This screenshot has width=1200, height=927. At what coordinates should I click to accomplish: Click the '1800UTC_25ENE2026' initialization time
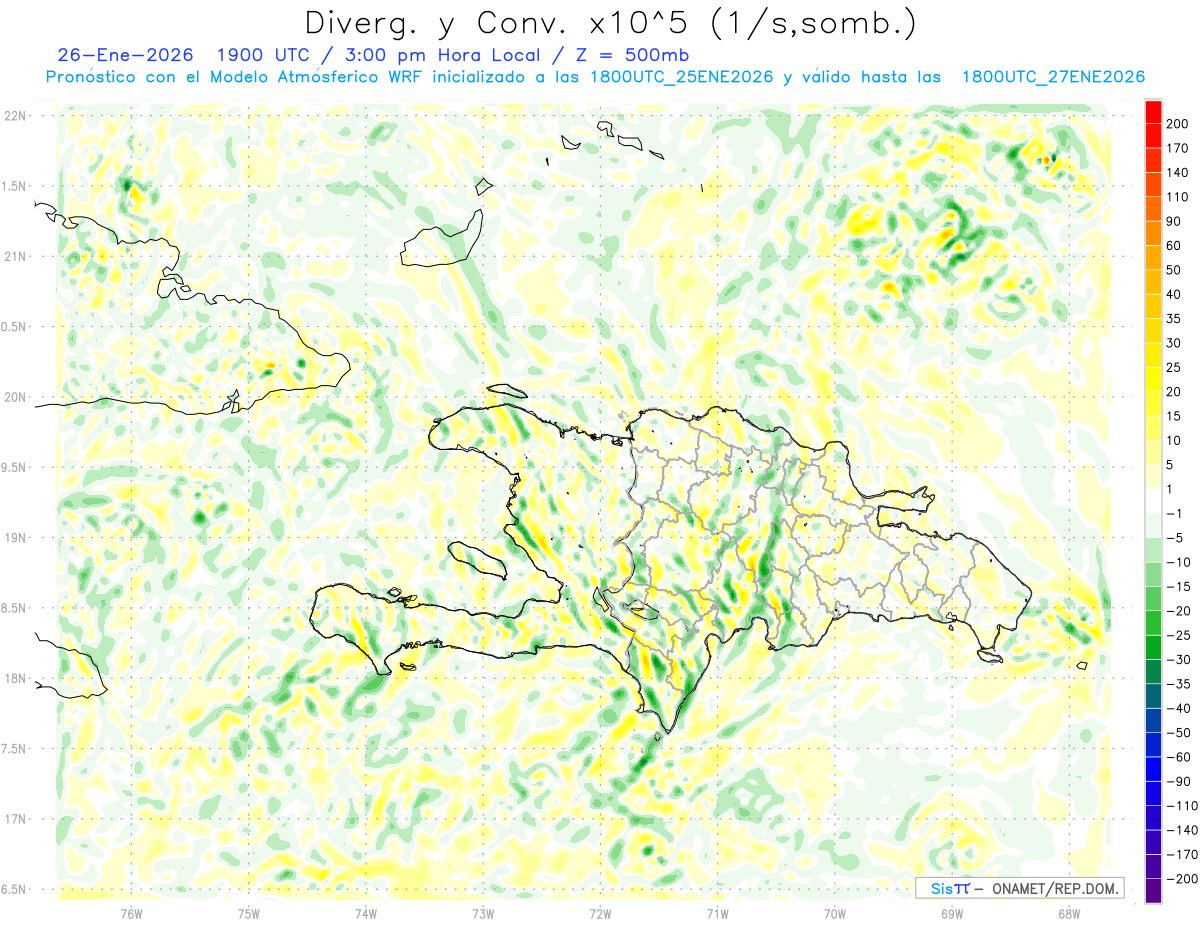pos(681,77)
